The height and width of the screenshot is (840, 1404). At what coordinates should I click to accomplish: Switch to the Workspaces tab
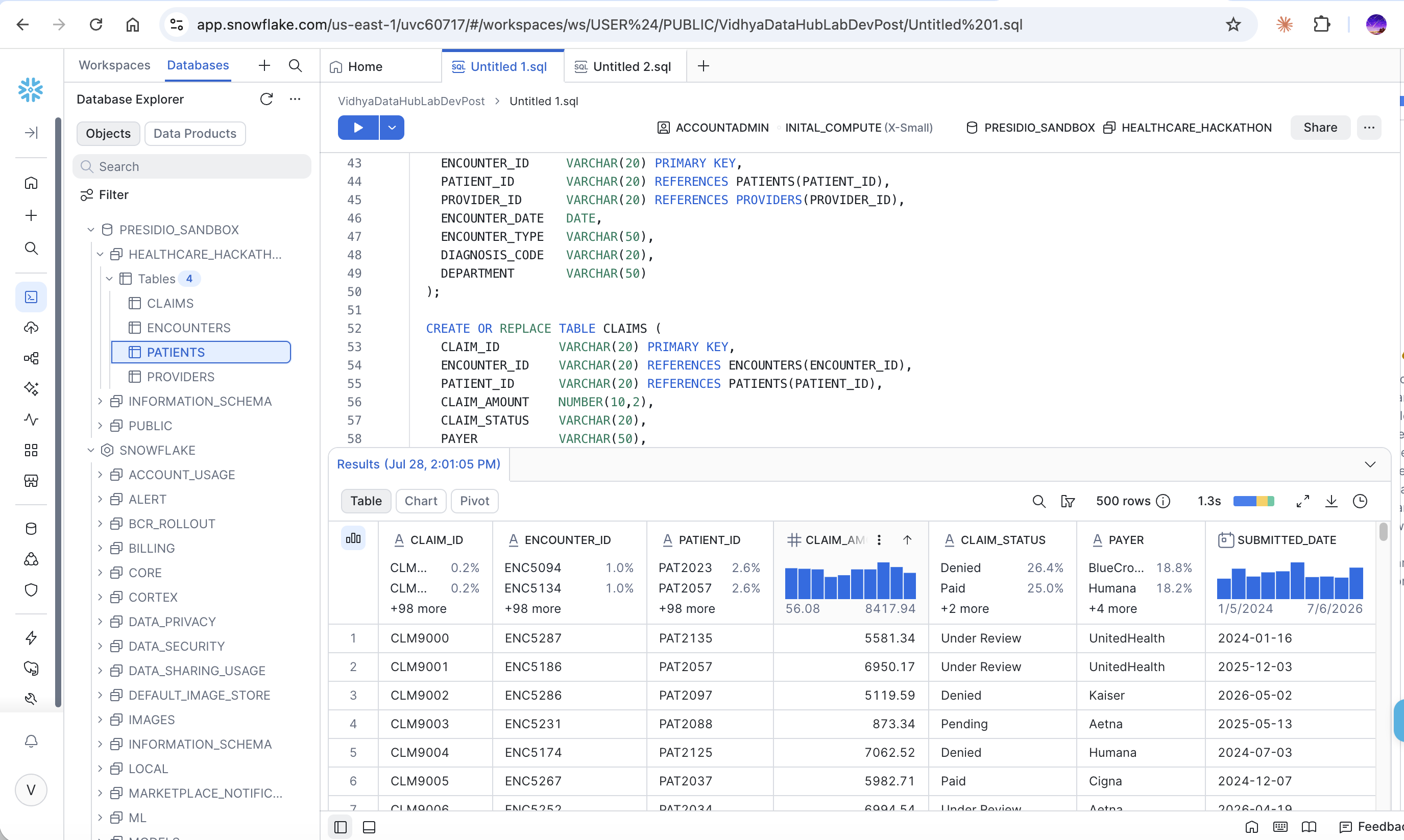114,65
